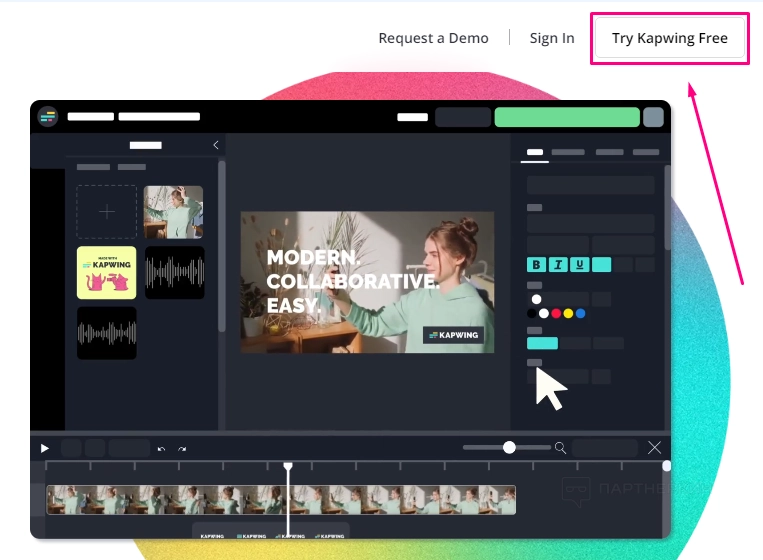Click the Modern Collaborative Easy preview text
The width and height of the screenshot is (763, 560).
point(353,282)
